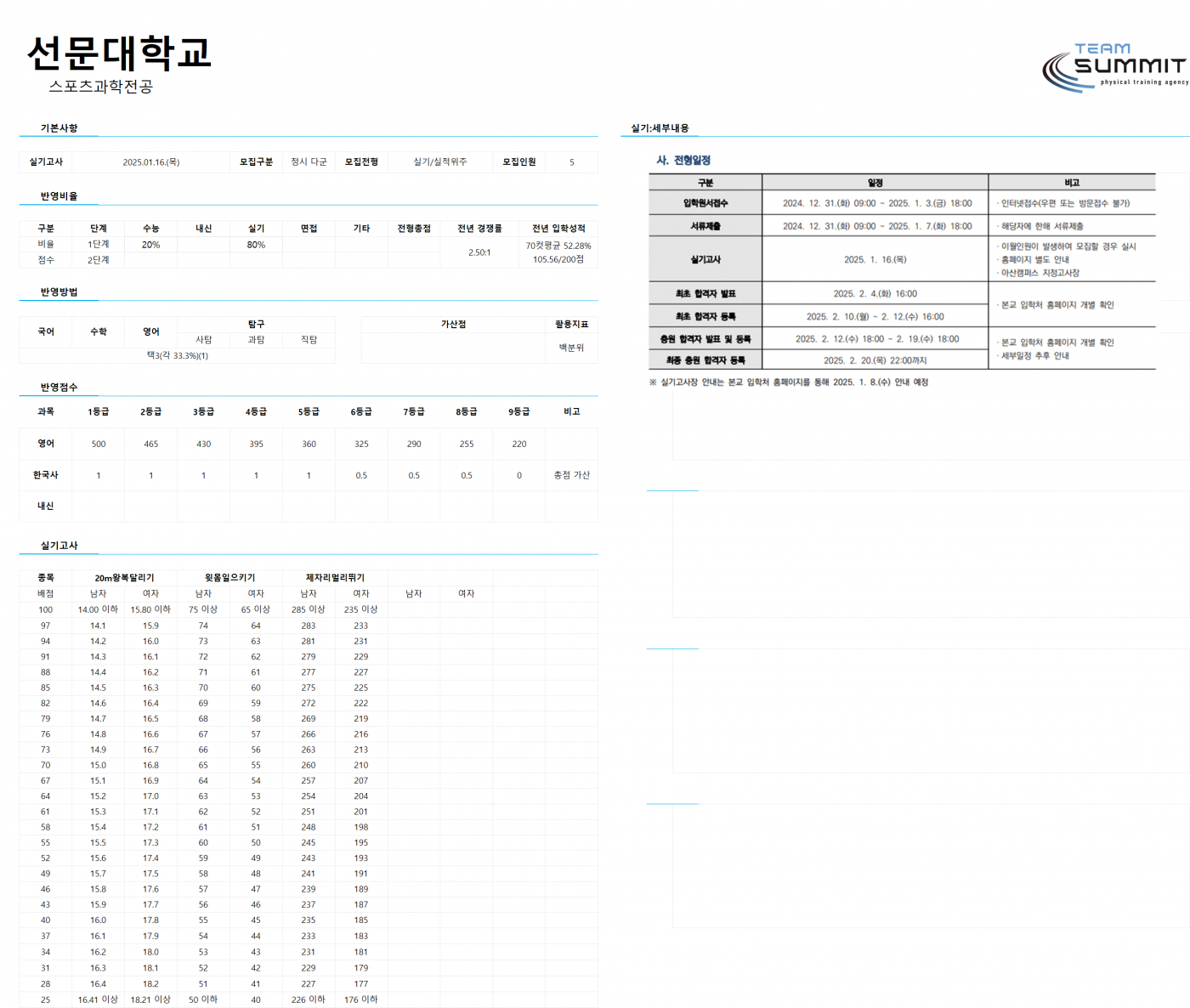
Task: Select the 20m왕복달리기 column header
Action: (125, 578)
